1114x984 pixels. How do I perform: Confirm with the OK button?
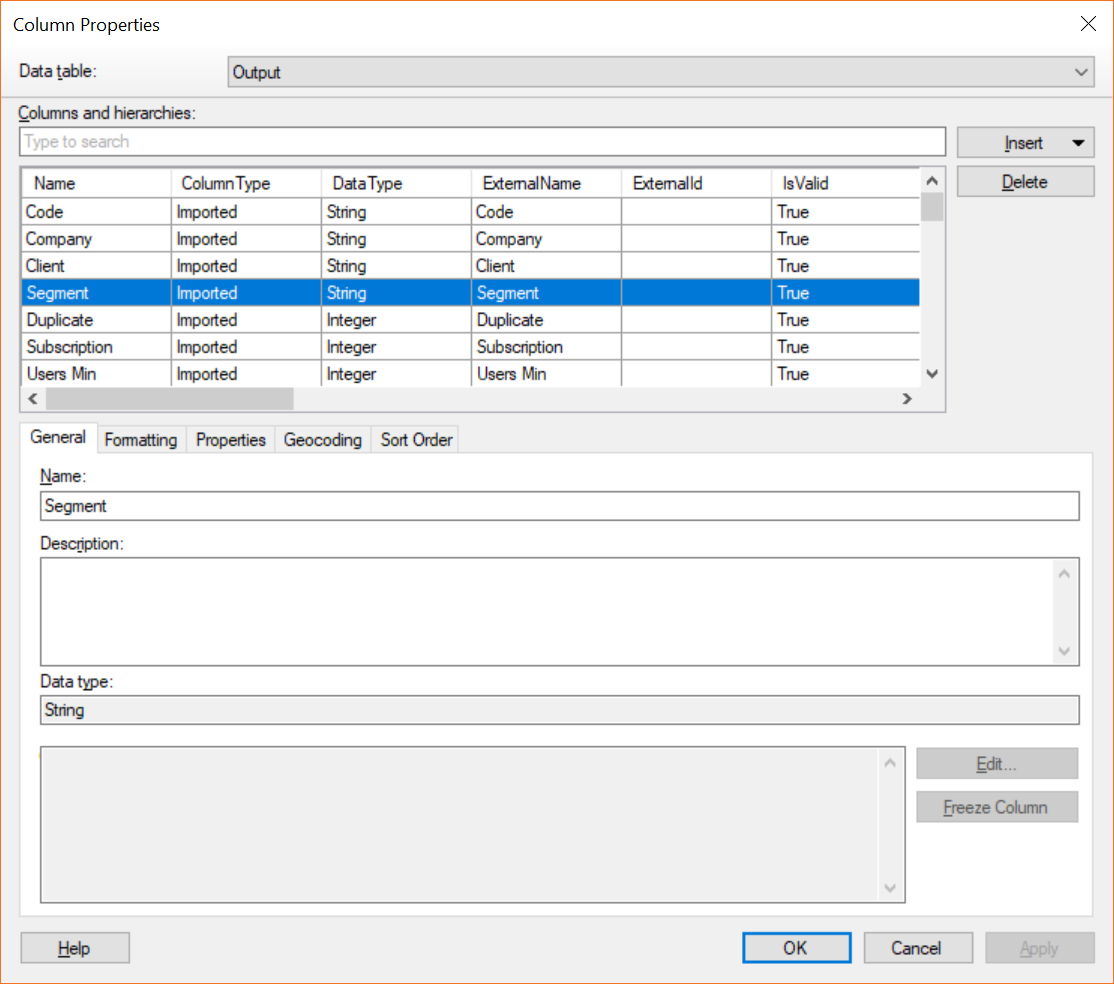(796, 948)
